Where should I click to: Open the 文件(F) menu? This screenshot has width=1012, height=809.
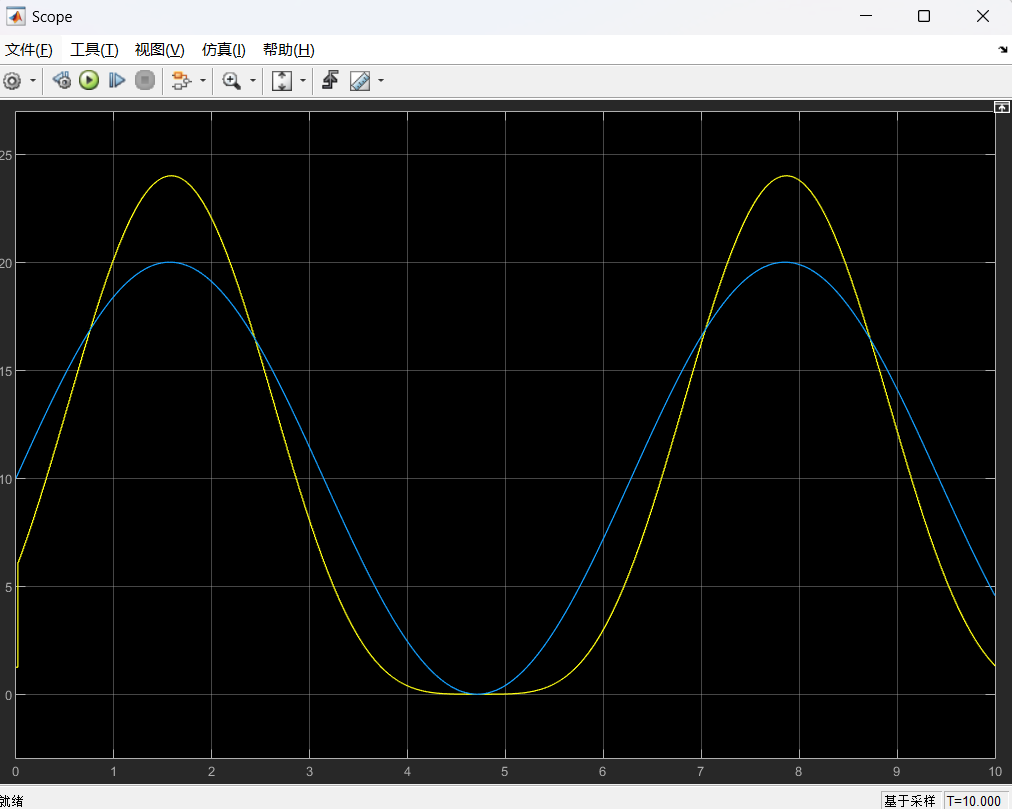[29, 50]
